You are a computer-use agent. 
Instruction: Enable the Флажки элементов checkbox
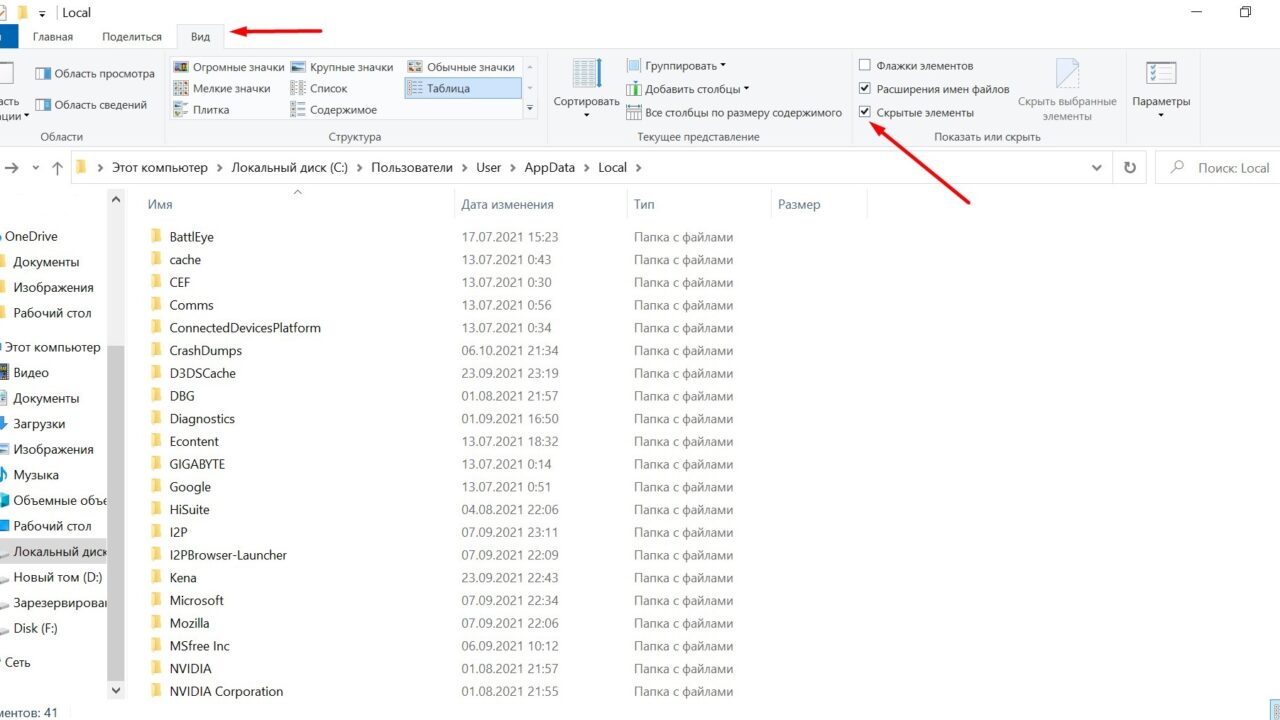point(865,65)
